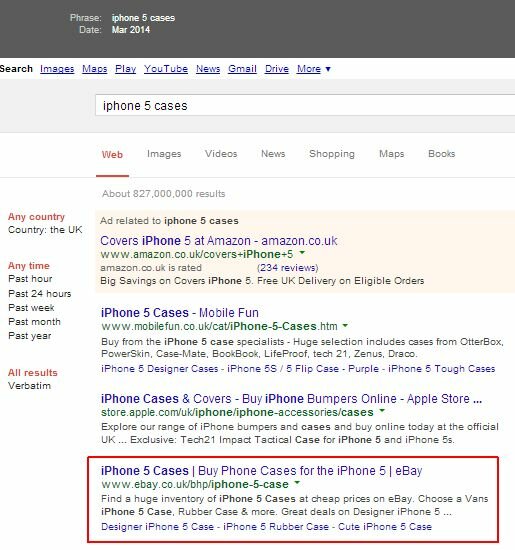Open Maps in the top navigation bar

point(95,69)
